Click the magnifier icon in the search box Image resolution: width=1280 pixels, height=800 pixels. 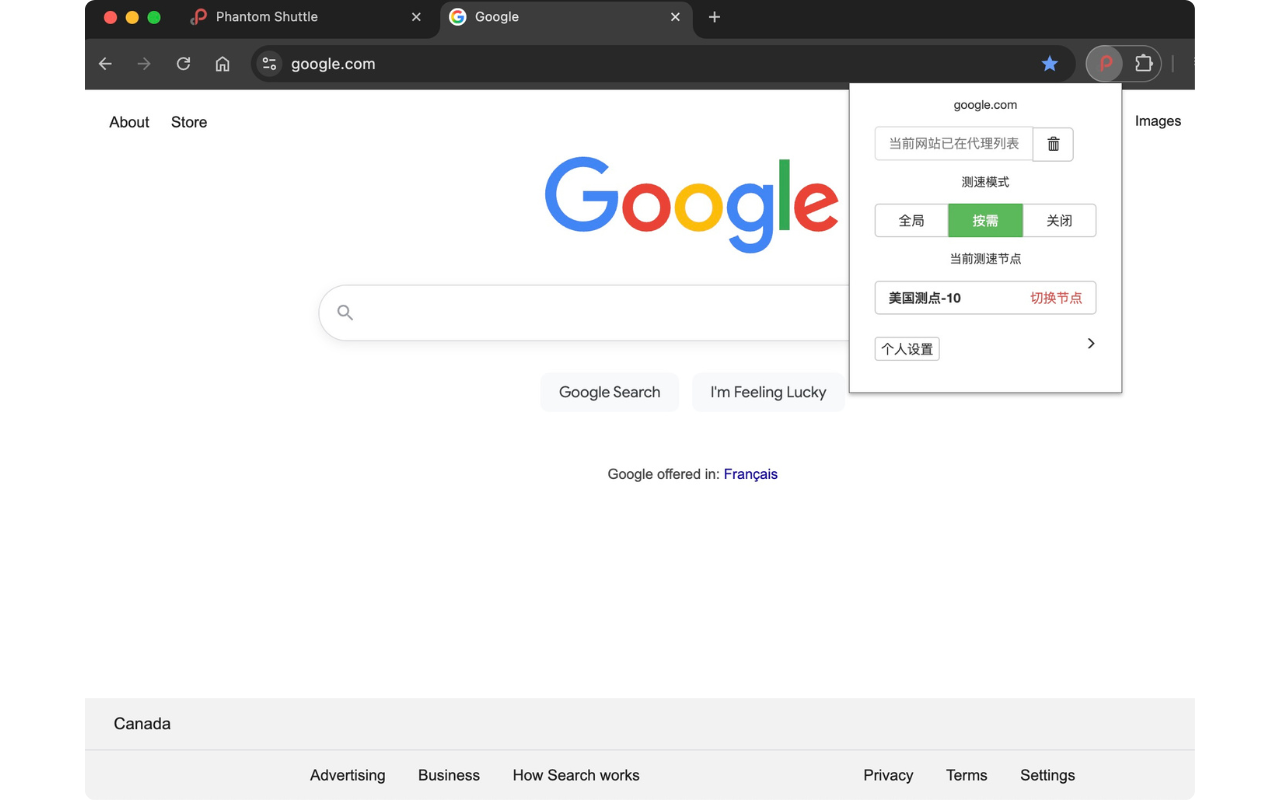[344, 312]
